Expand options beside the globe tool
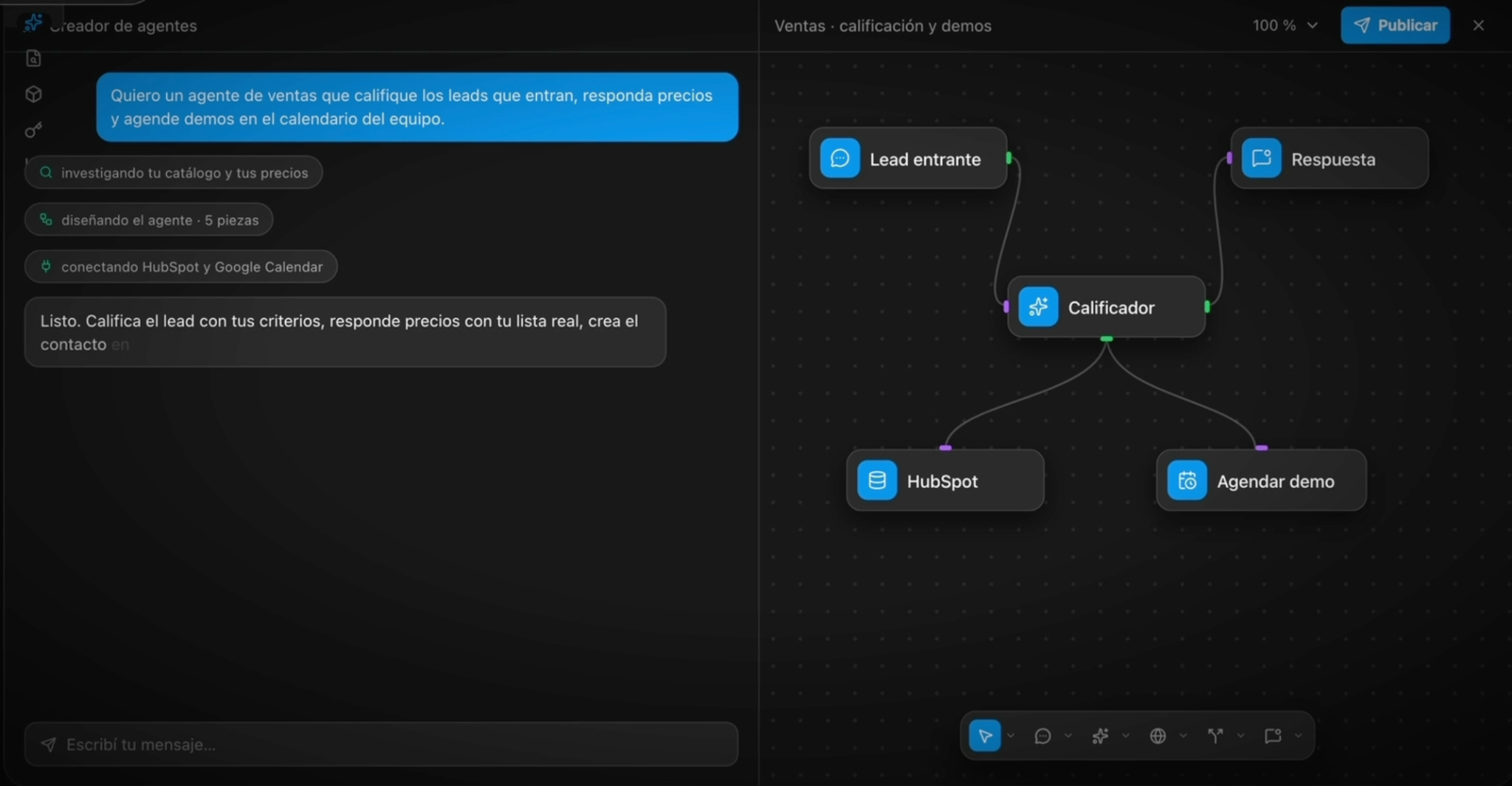Image resolution: width=1512 pixels, height=786 pixels. pyautogui.click(x=1183, y=736)
